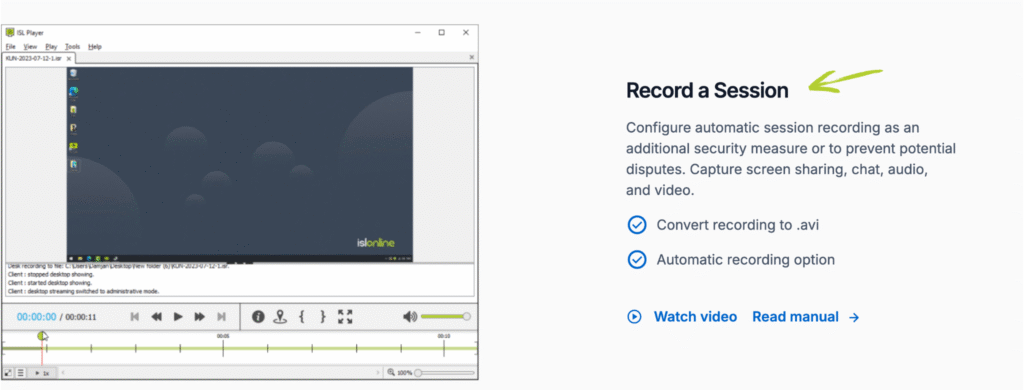The width and height of the screenshot is (1024, 390).
Task: Open the 'Read manual' link
Action: coord(795,317)
